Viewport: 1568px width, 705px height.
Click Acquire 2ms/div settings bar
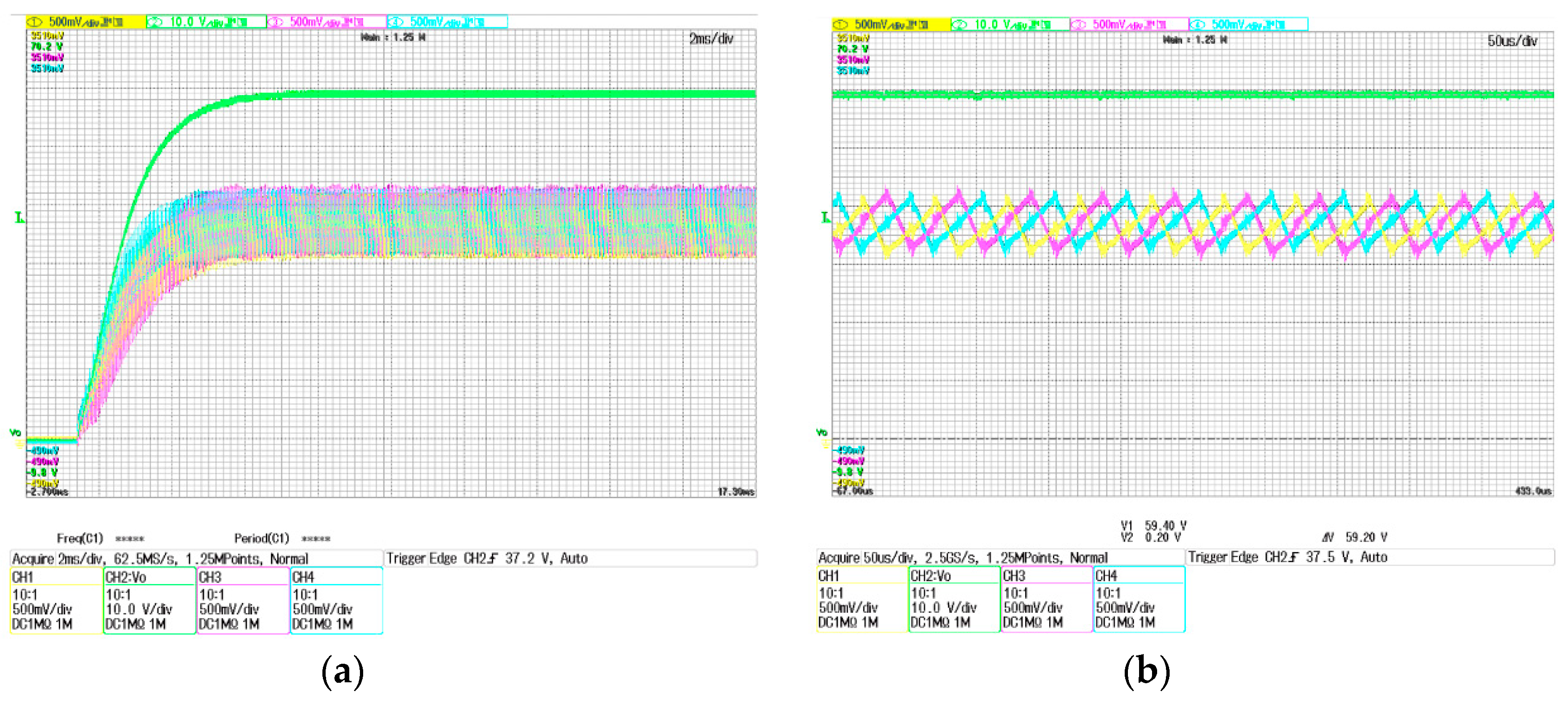(196, 558)
